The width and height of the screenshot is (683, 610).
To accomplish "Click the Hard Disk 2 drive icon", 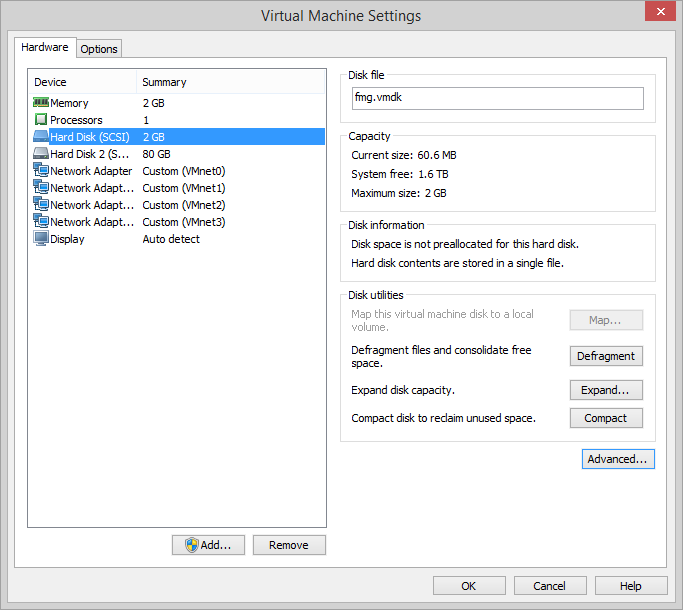I will 41,154.
